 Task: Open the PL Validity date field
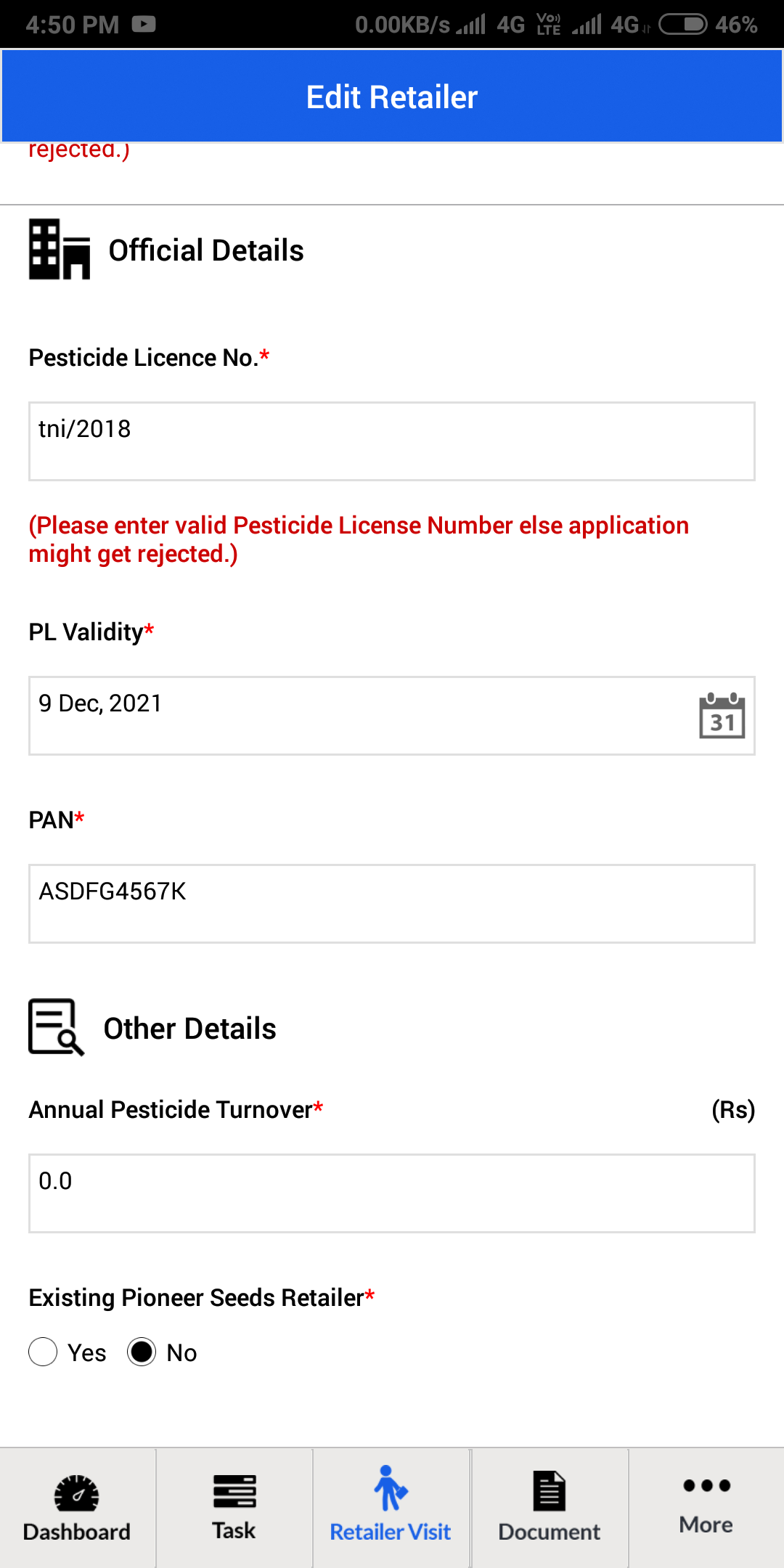tap(392, 716)
